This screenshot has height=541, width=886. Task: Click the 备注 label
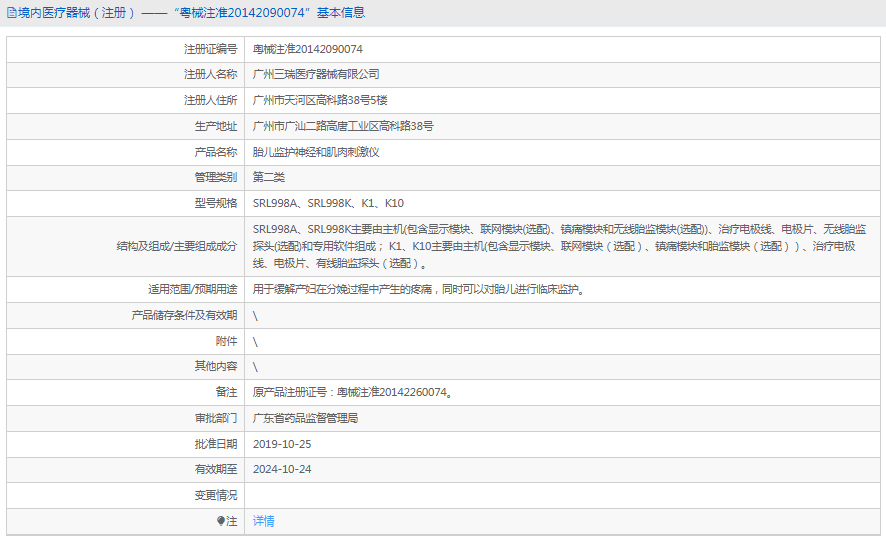226,392
